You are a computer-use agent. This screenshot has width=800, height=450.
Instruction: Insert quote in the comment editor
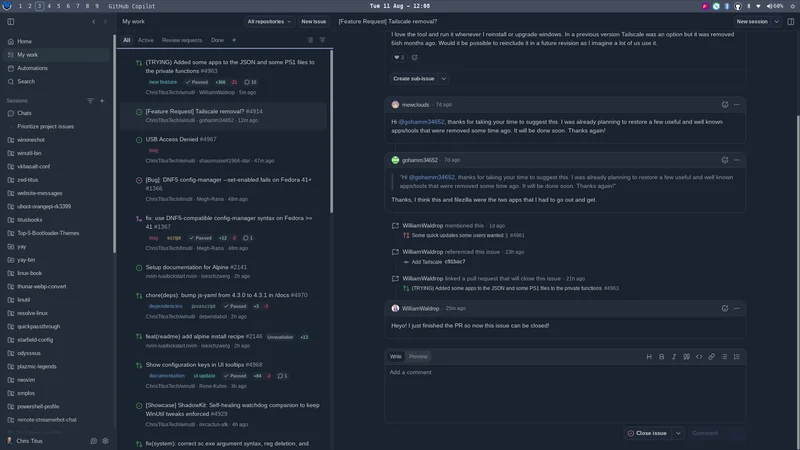click(x=687, y=357)
